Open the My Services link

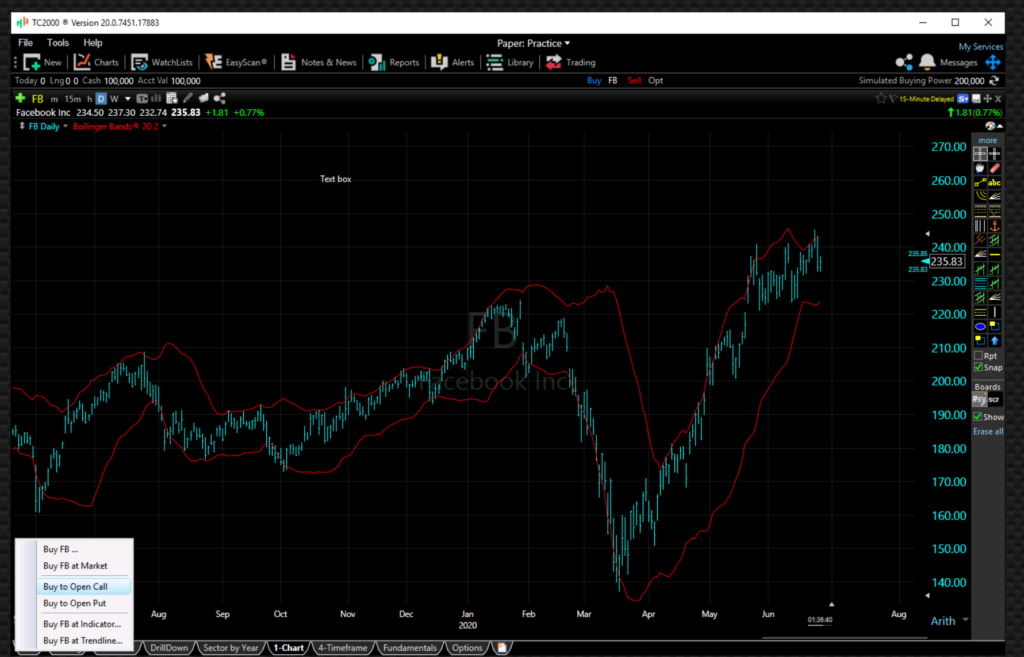[980, 47]
